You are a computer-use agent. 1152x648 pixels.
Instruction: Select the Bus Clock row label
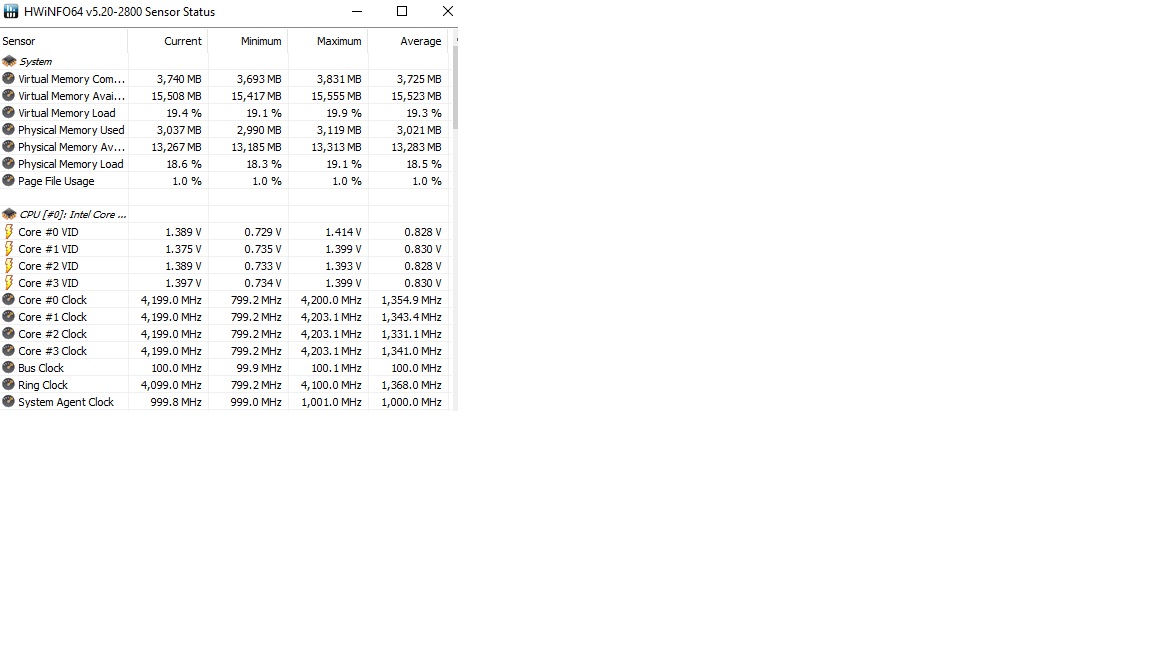point(40,368)
